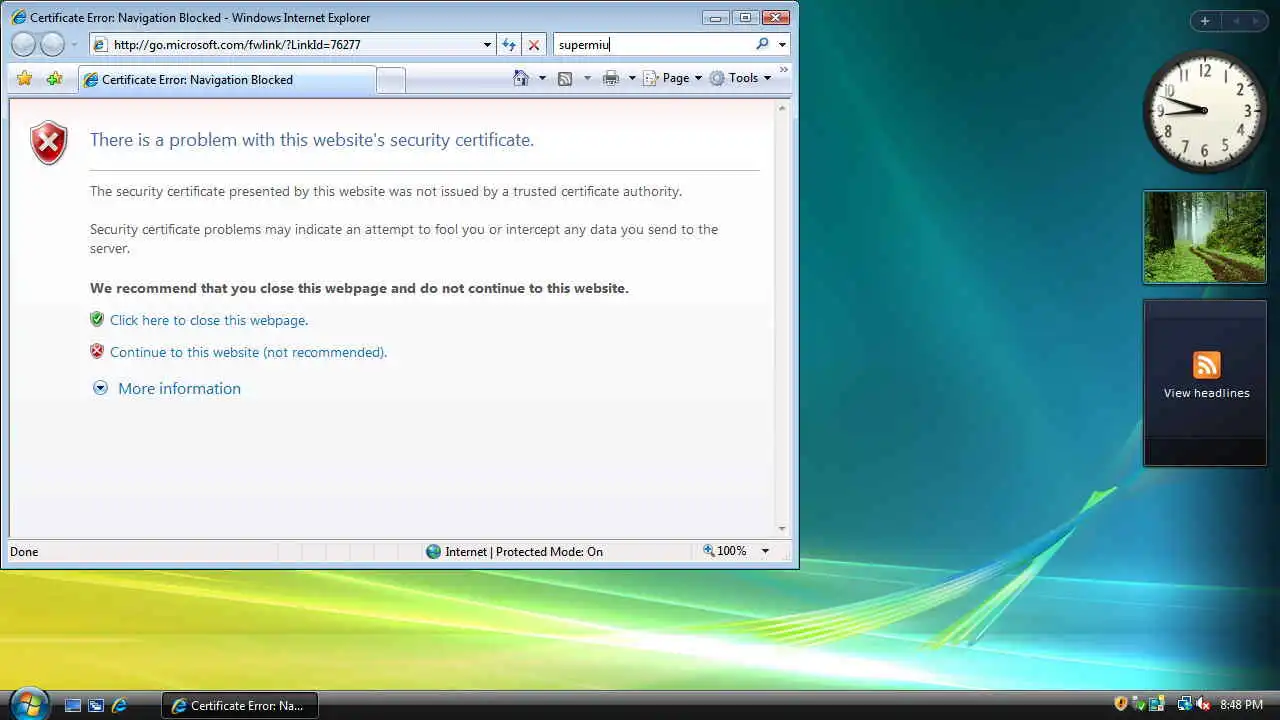Open the zoom level dropdown arrow
The width and height of the screenshot is (1280, 720).
[x=765, y=551]
